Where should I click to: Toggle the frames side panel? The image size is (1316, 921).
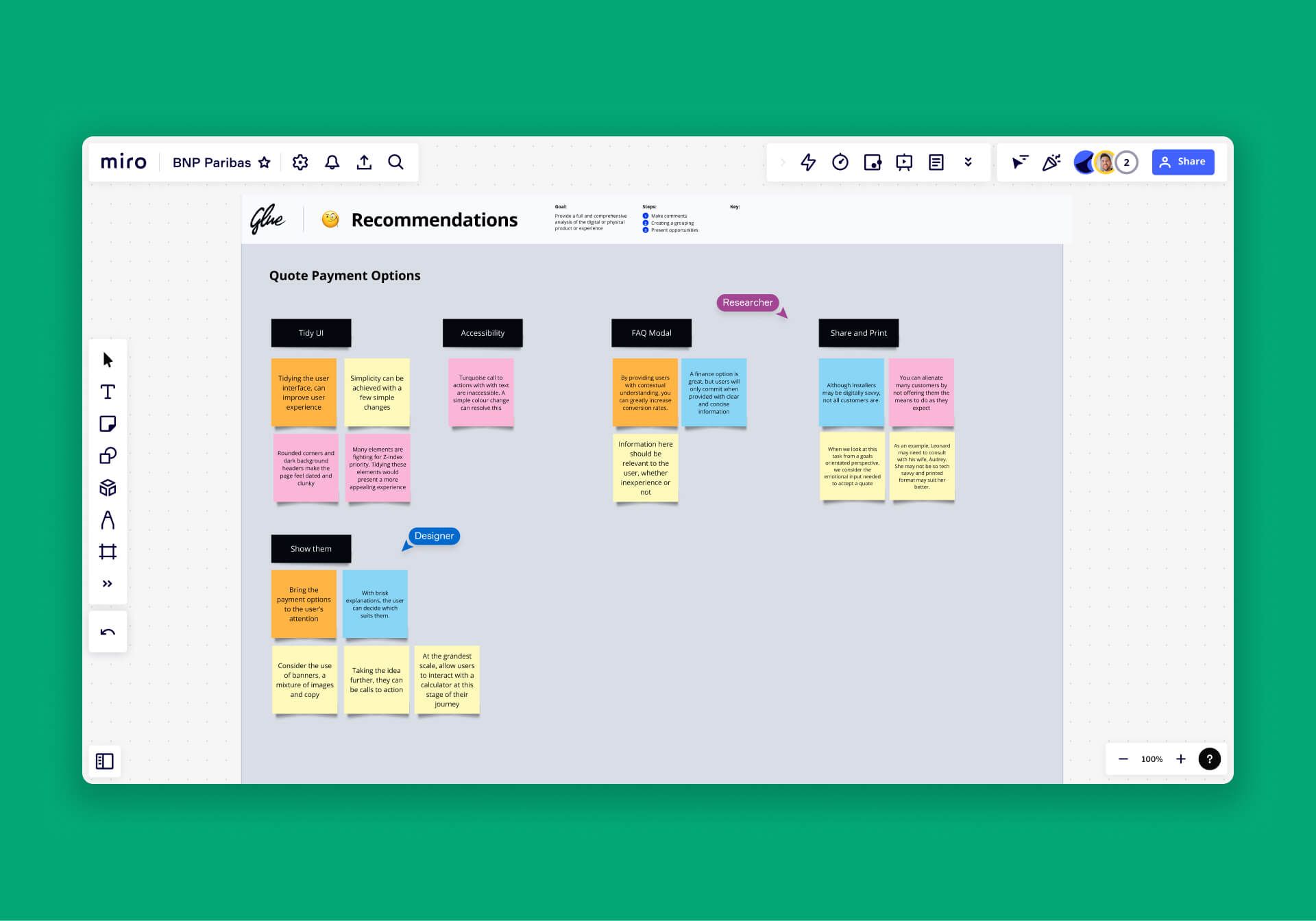[104, 761]
